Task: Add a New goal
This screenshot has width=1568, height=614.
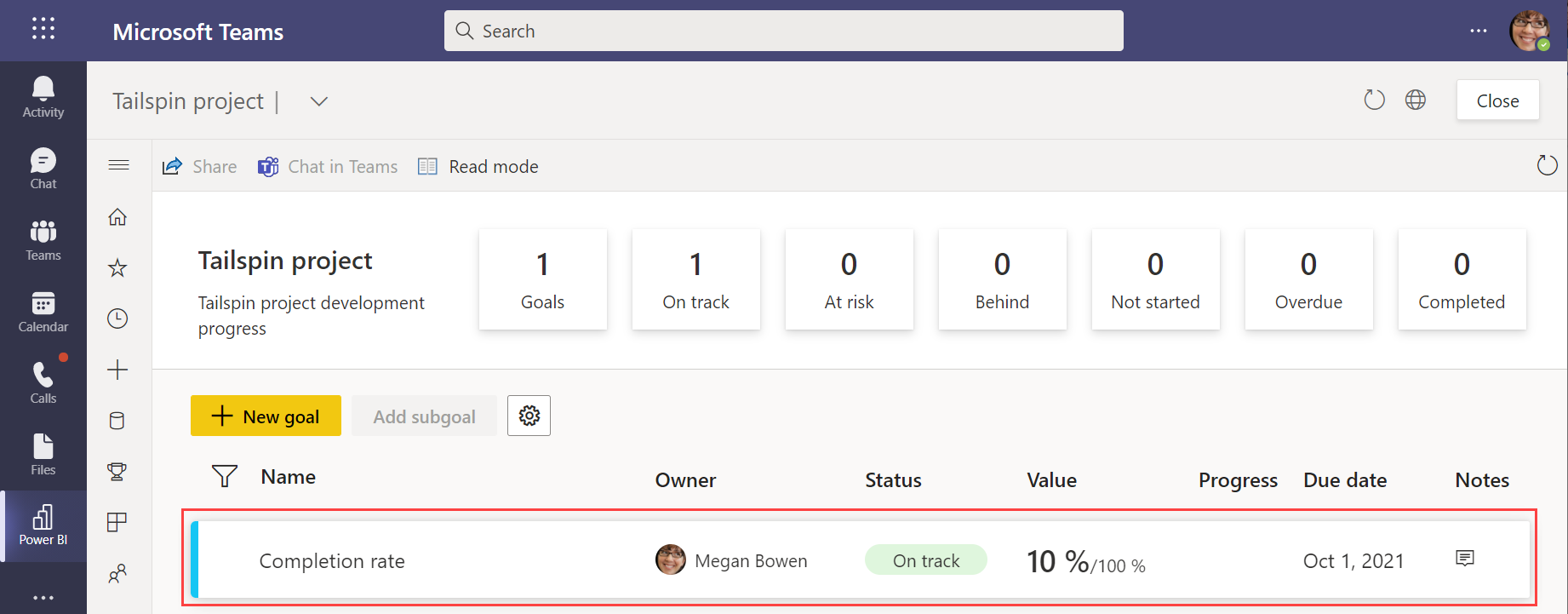Action: 266,416
